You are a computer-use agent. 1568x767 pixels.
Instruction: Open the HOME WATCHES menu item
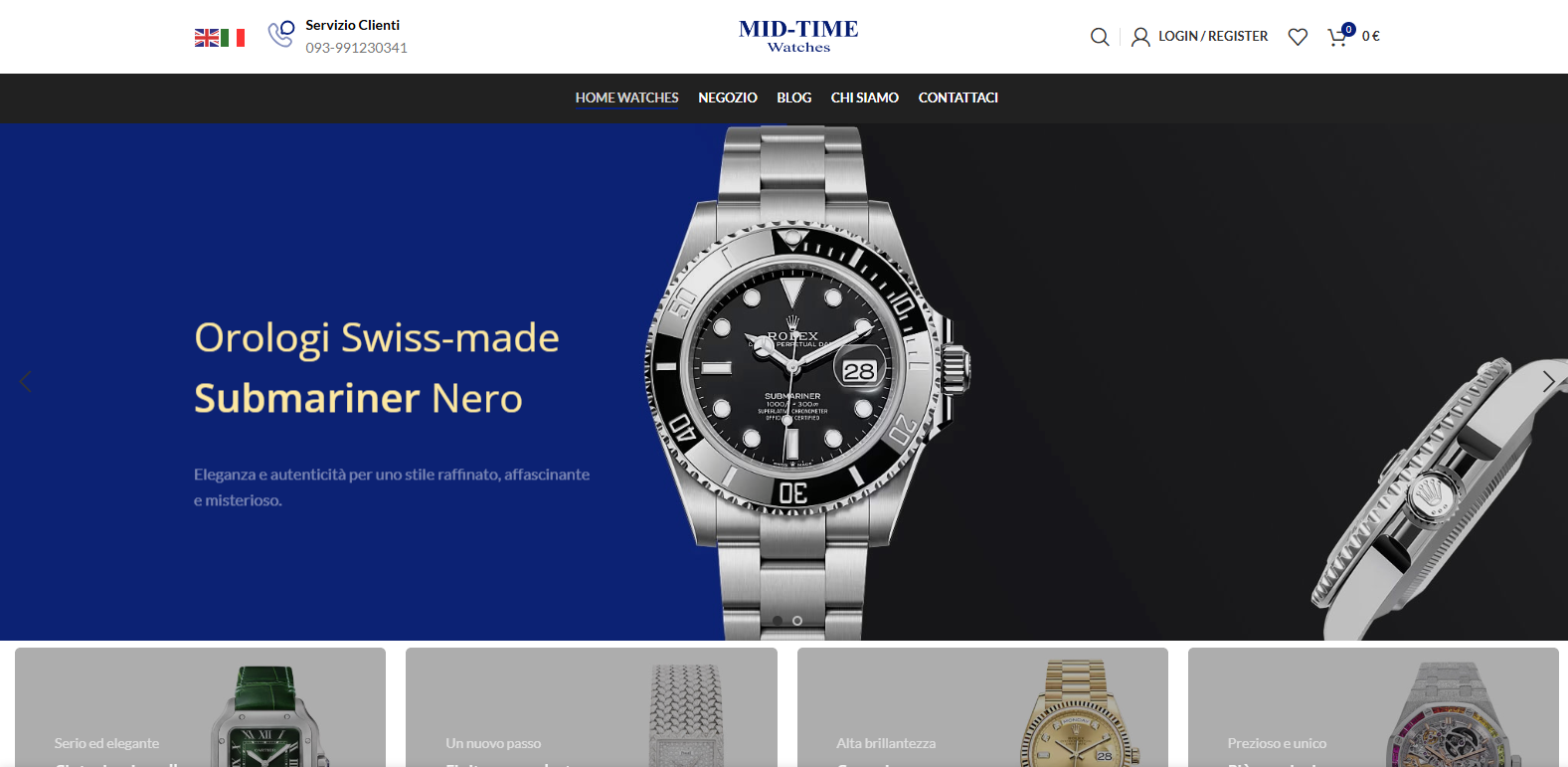626,97
